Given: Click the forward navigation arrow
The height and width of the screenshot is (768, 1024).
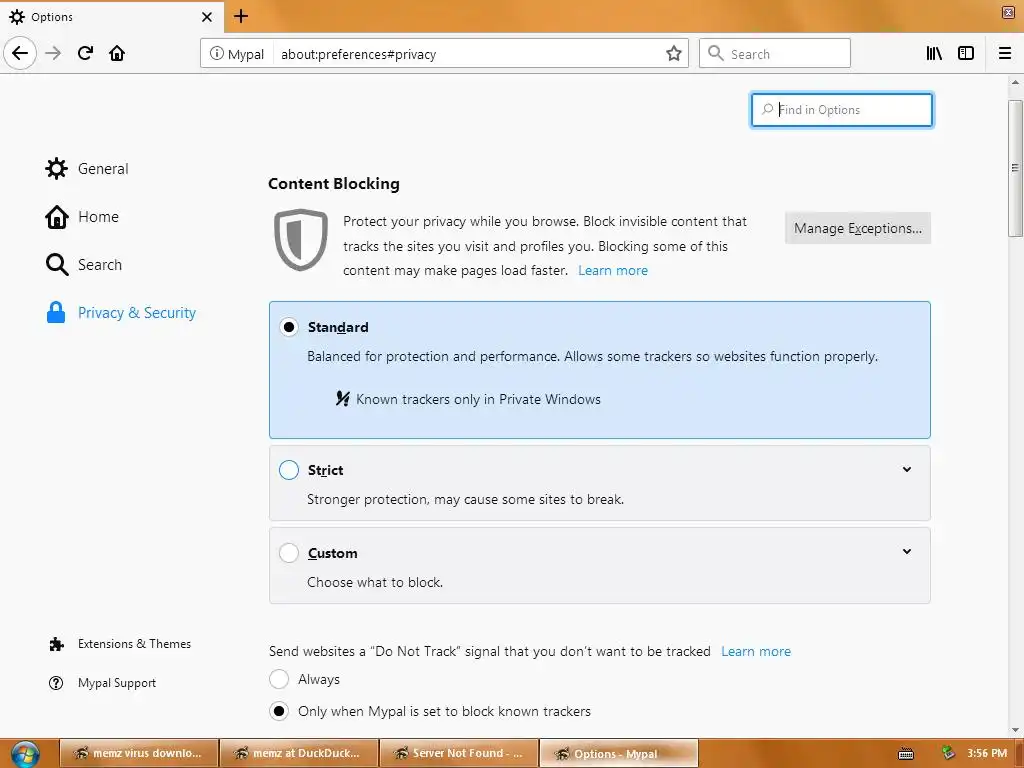Looking at the screenshot, I should coord(53,53).
